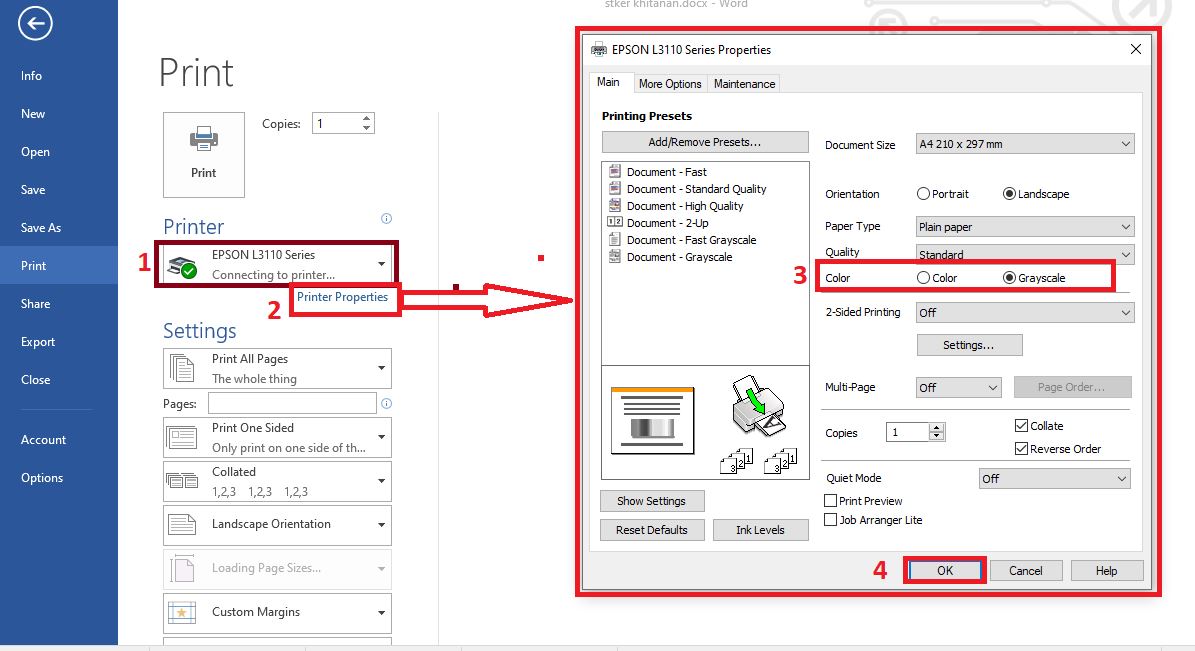The width and height of the screenshot is (1195, 651).
Task: Click the Show Settings button
Action: [x=652, y=501]
